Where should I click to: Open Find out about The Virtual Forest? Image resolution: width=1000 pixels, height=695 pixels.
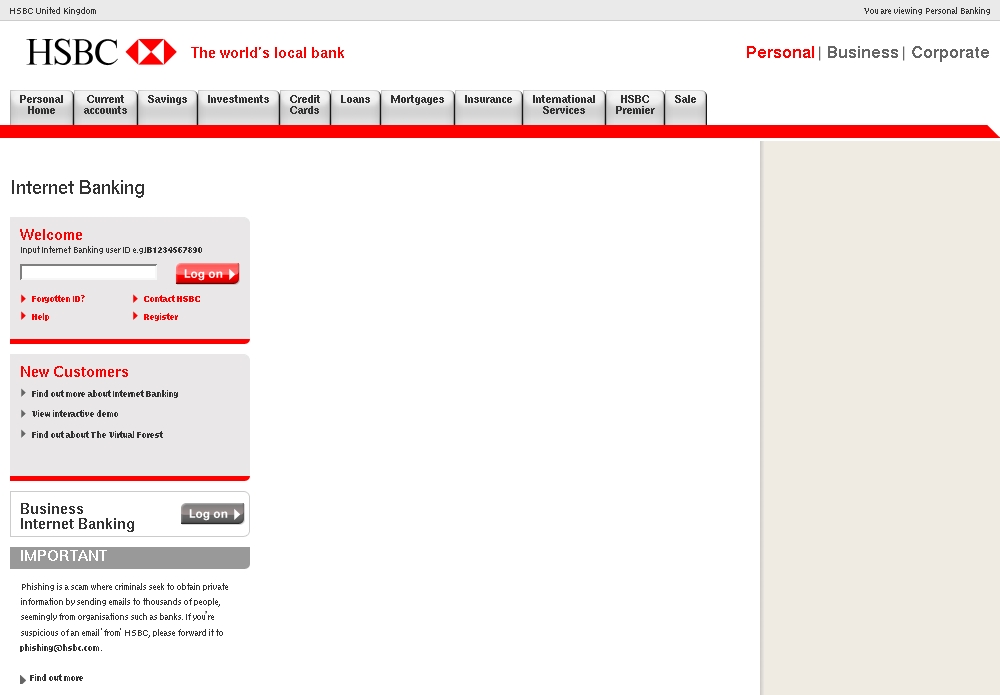coord(97,434)
